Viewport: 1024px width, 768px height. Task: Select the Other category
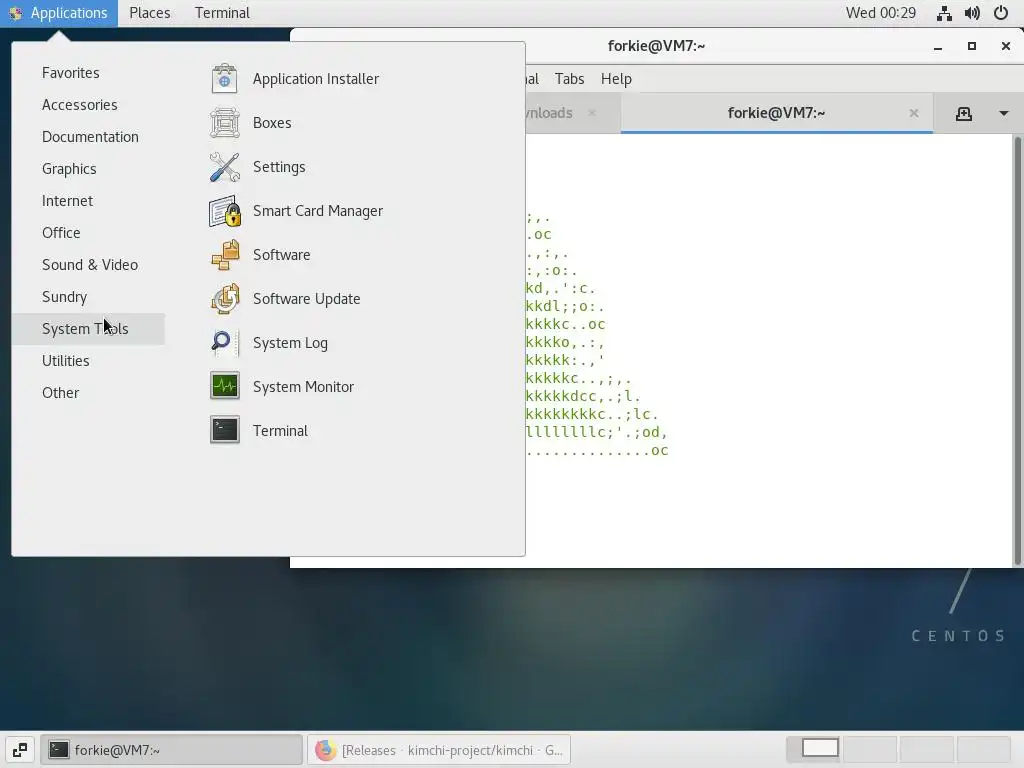point(88,392)
